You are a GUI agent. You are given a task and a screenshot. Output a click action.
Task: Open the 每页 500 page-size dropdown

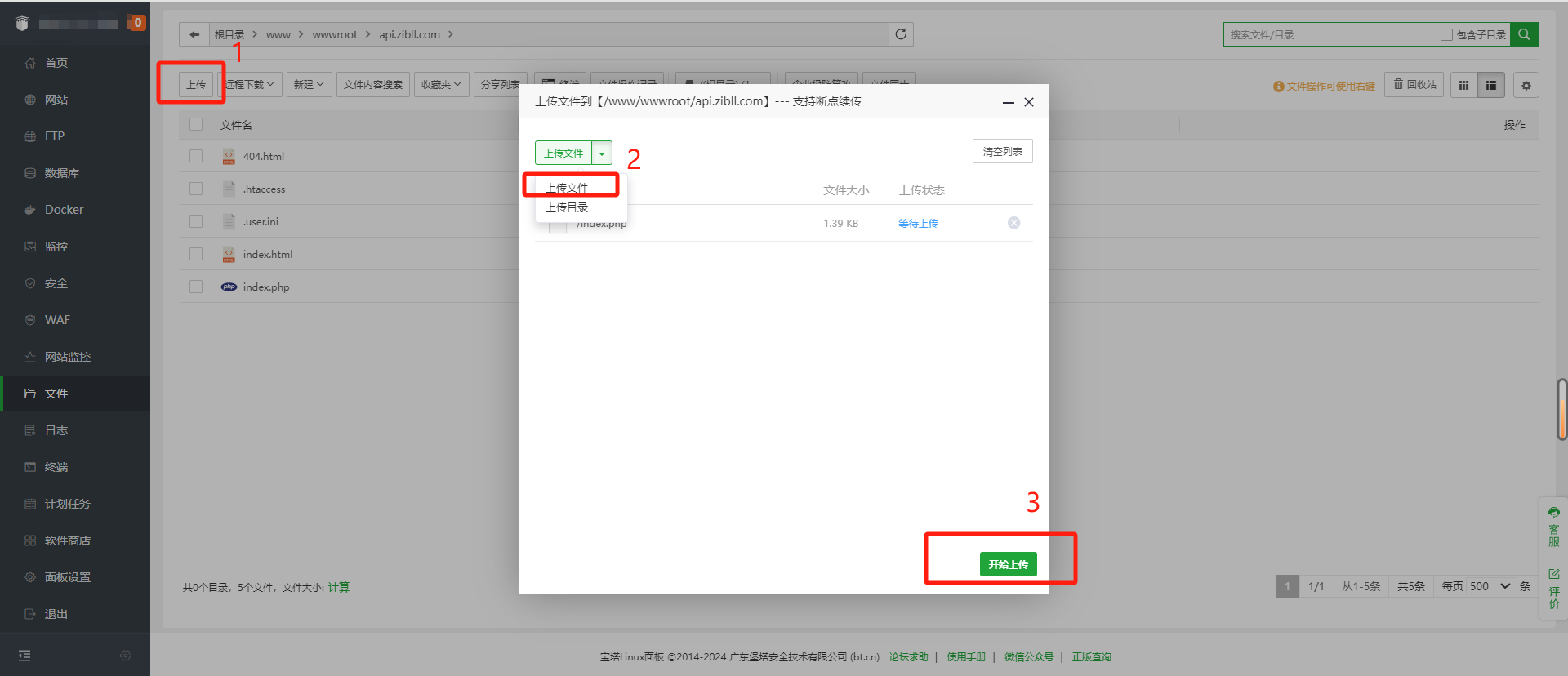(x=1490, y=586)
